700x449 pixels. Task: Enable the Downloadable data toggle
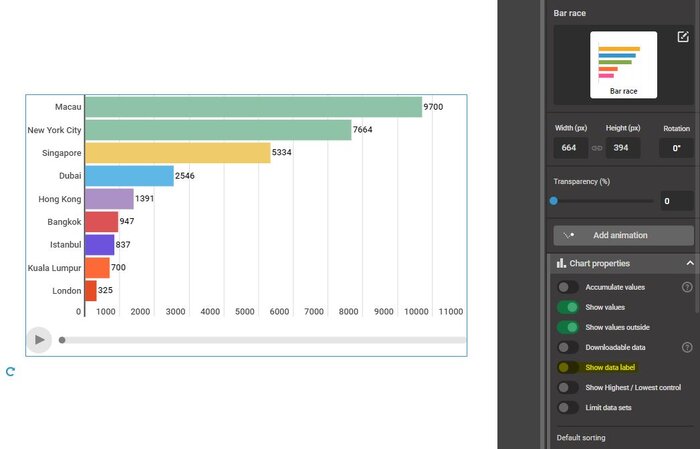tap(568, 347)
